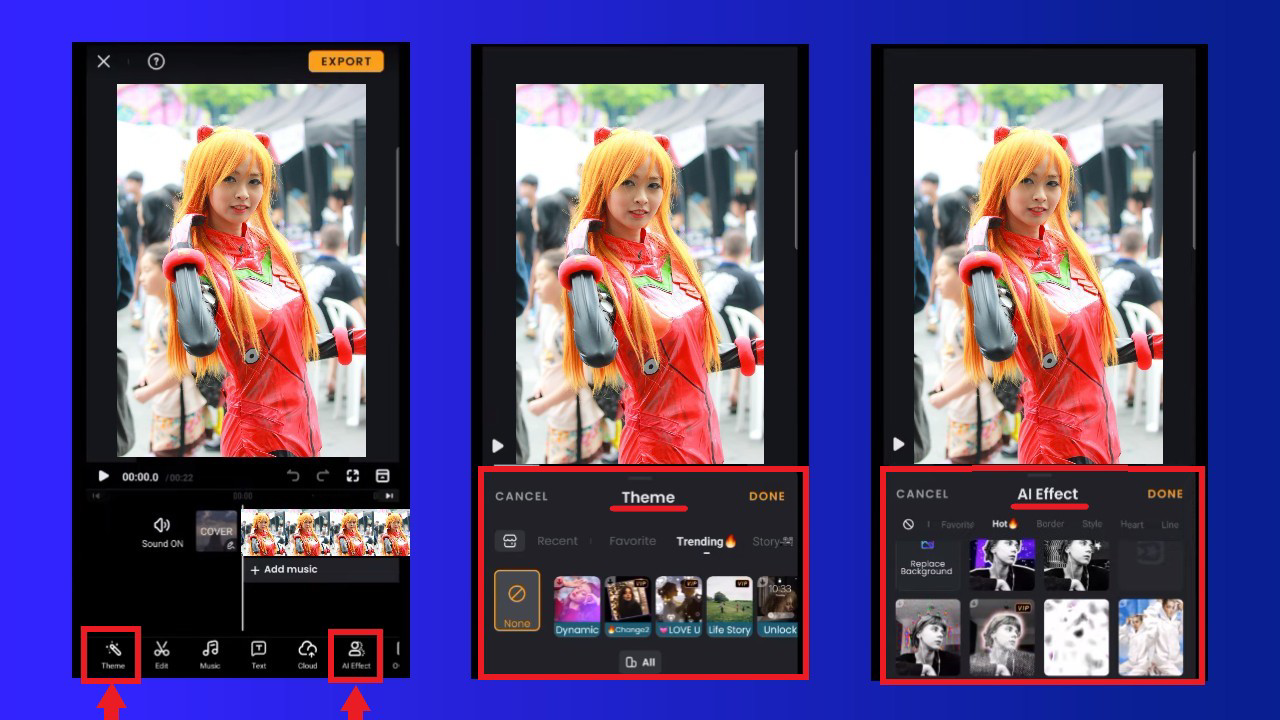Choose the None theme option
The width and height of the screenshot is (1280, 720).
tap(517, 601)
